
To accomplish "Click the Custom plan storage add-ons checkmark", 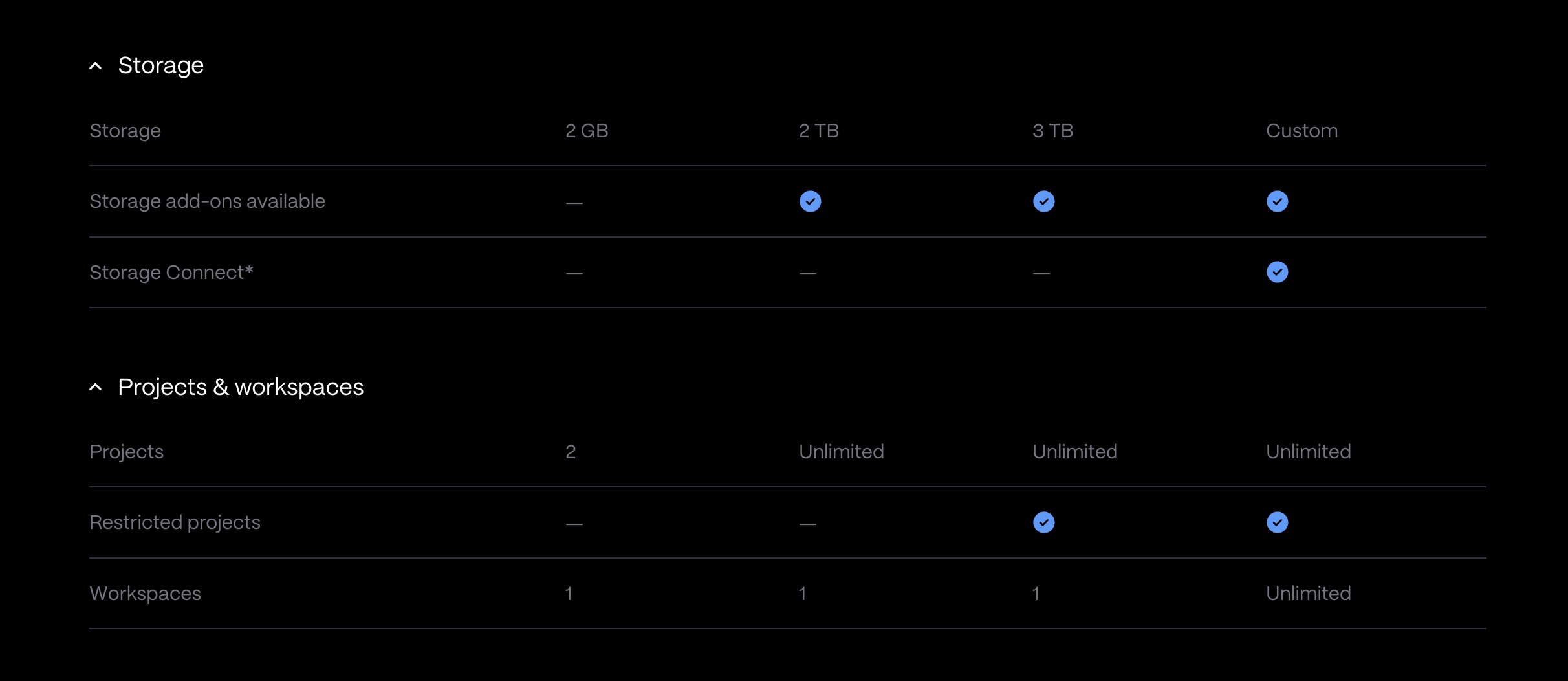I will tap(1277, 201).
